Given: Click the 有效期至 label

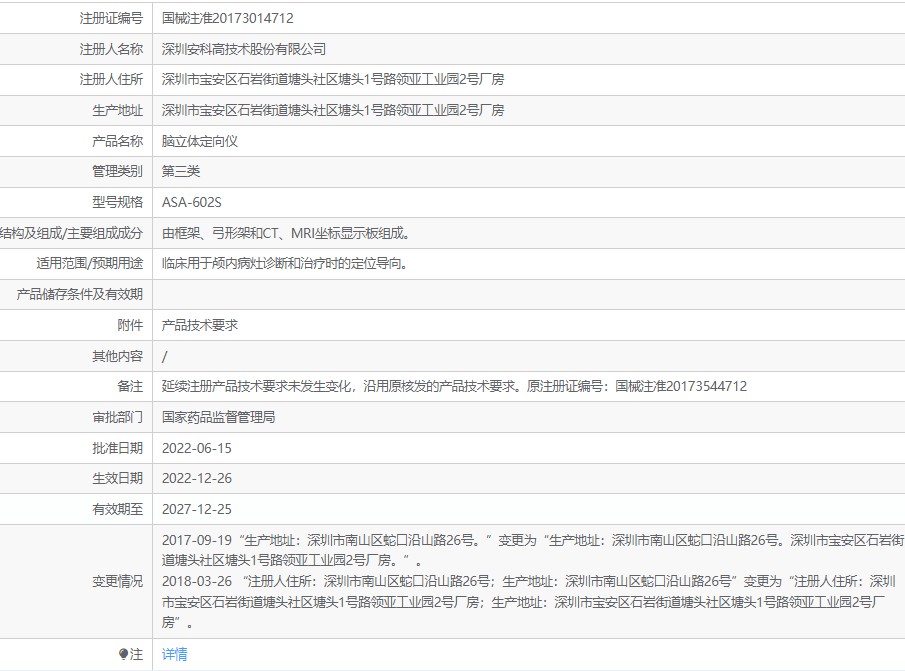Looking at the screenshot, I should click(x=117, y=509).
